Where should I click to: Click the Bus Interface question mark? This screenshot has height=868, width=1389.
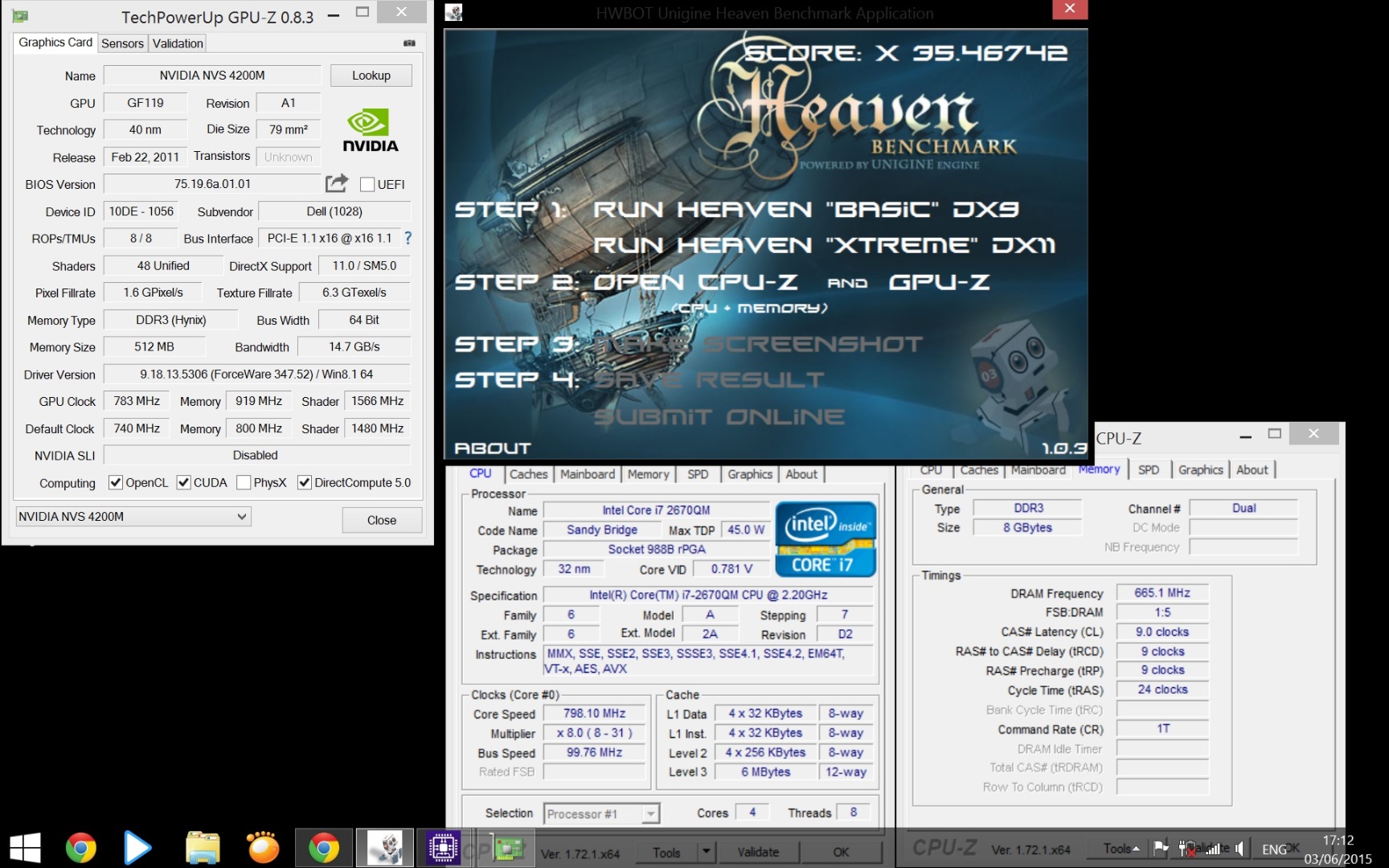408,238
